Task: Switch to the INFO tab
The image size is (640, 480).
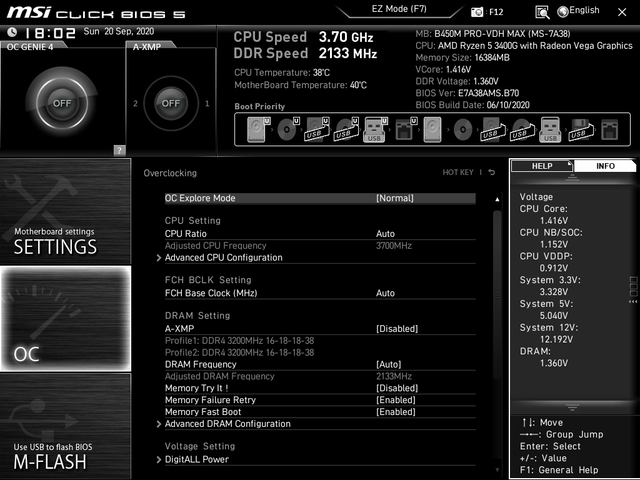Action: 605,166
